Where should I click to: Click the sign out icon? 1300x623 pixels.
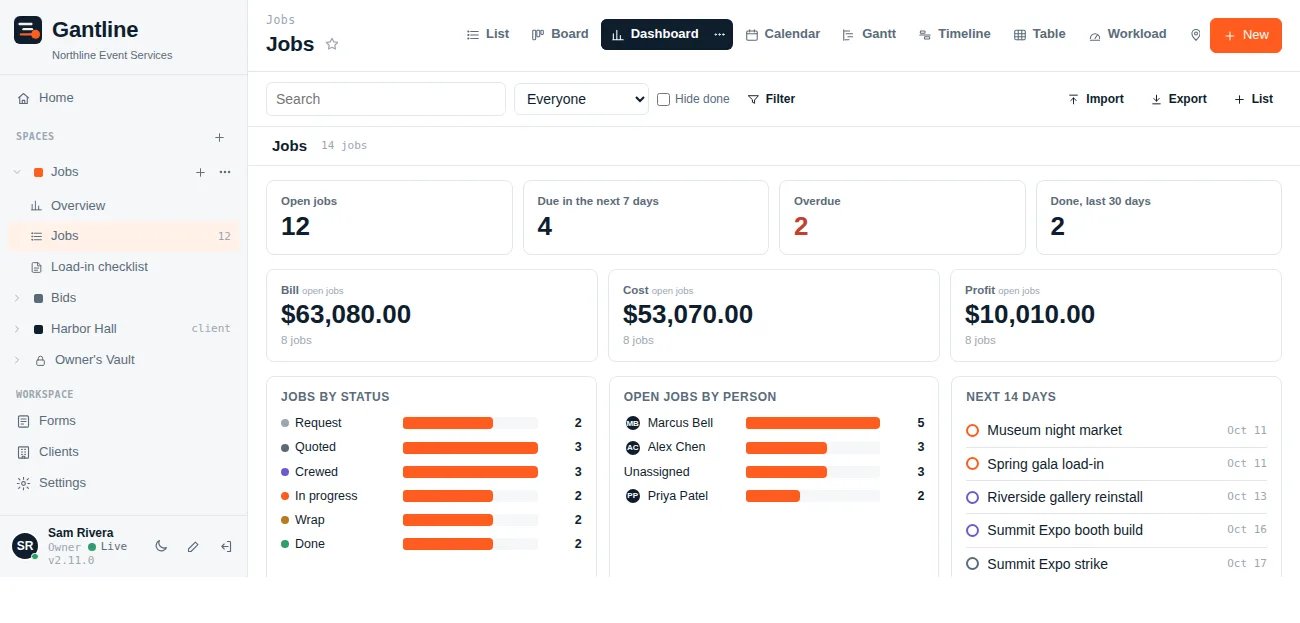(226, 546)
